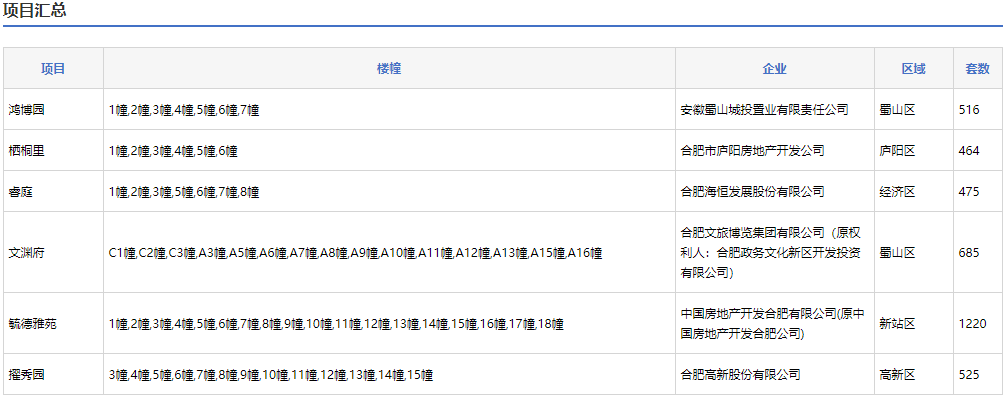This screenshot has height=400, width=1008.
Task: Click unit count 475
Action: click(x=969, y=192)
